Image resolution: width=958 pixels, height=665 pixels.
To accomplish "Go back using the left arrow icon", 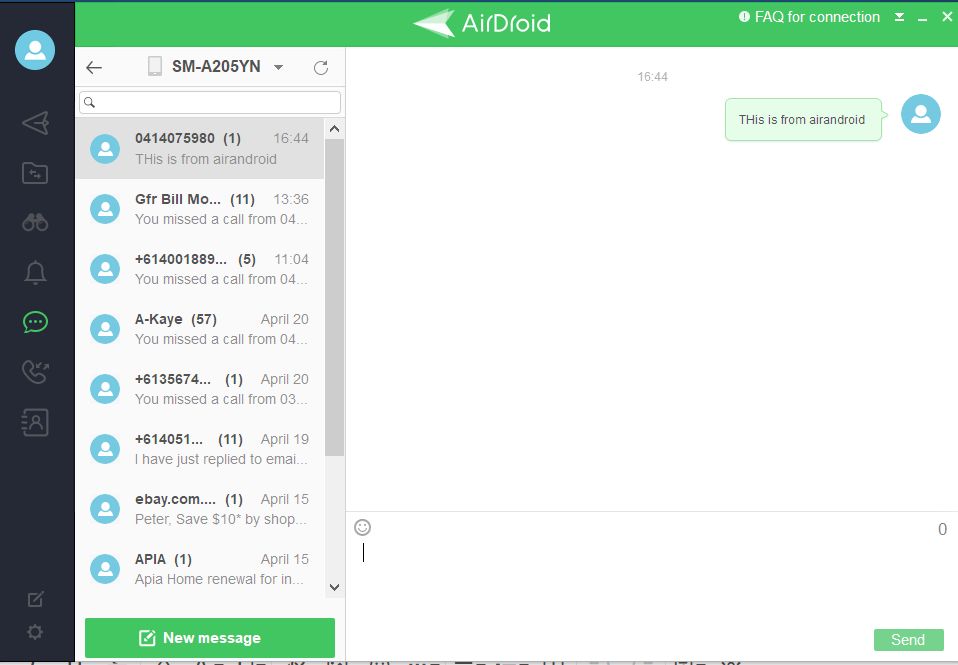I will coord(94,67).
